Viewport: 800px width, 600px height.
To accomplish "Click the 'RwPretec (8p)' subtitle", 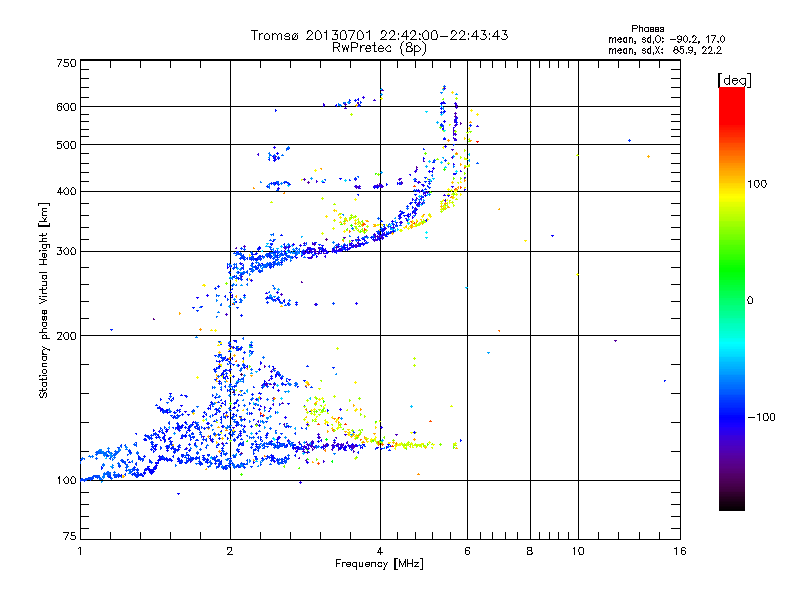I will [379, 48].
